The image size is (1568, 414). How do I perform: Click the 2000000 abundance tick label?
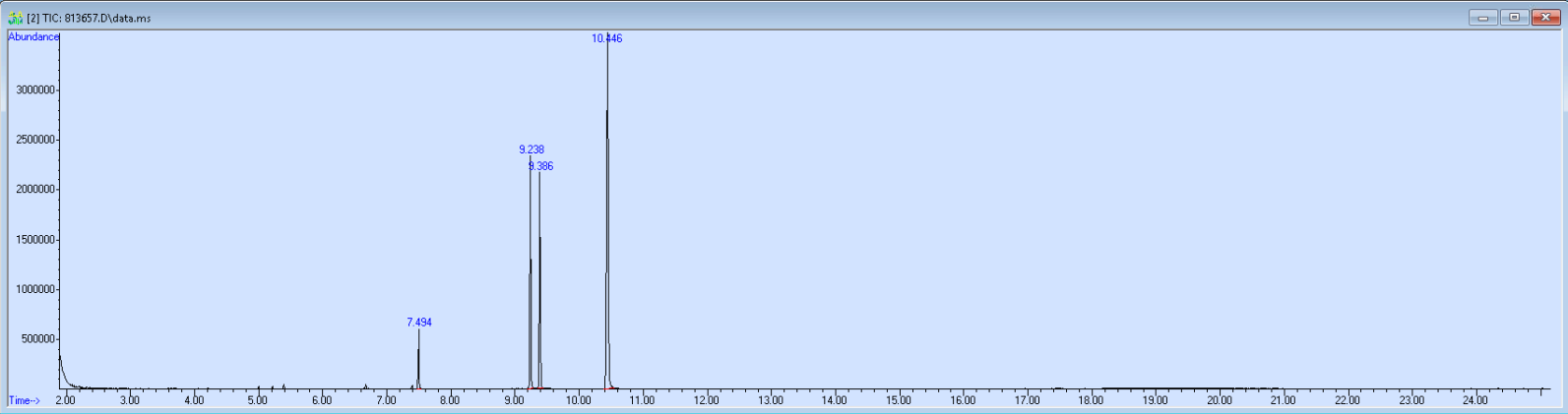[34, 190]
